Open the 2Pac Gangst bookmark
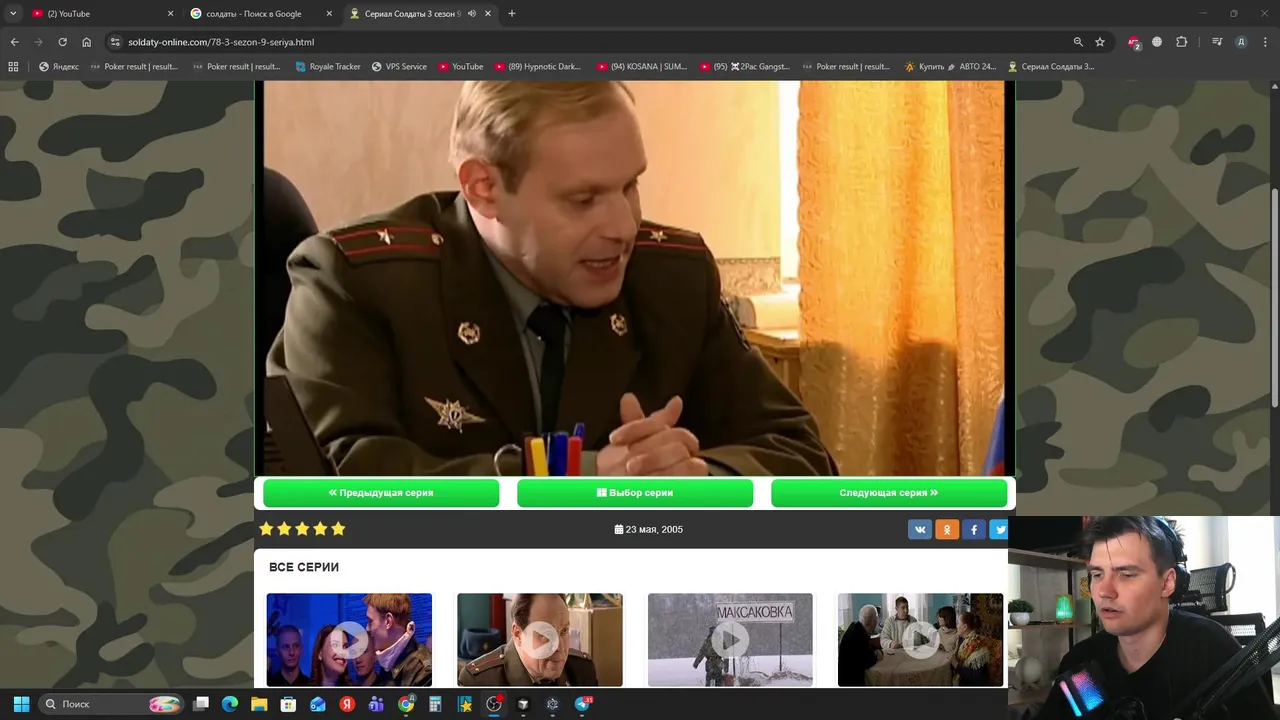Screen dimensions: 1280x720 point(745,67)
